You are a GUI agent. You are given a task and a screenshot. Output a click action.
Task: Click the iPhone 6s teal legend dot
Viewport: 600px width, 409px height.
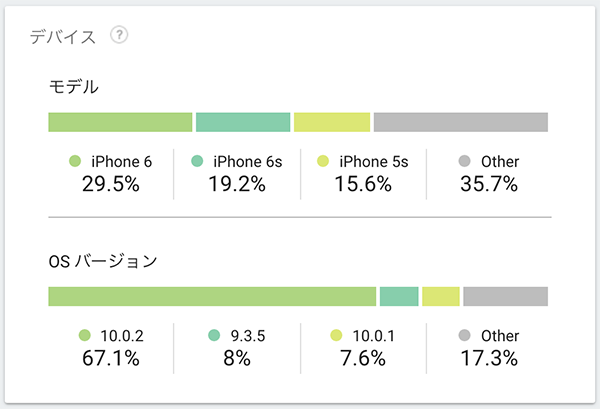(197, 161)
